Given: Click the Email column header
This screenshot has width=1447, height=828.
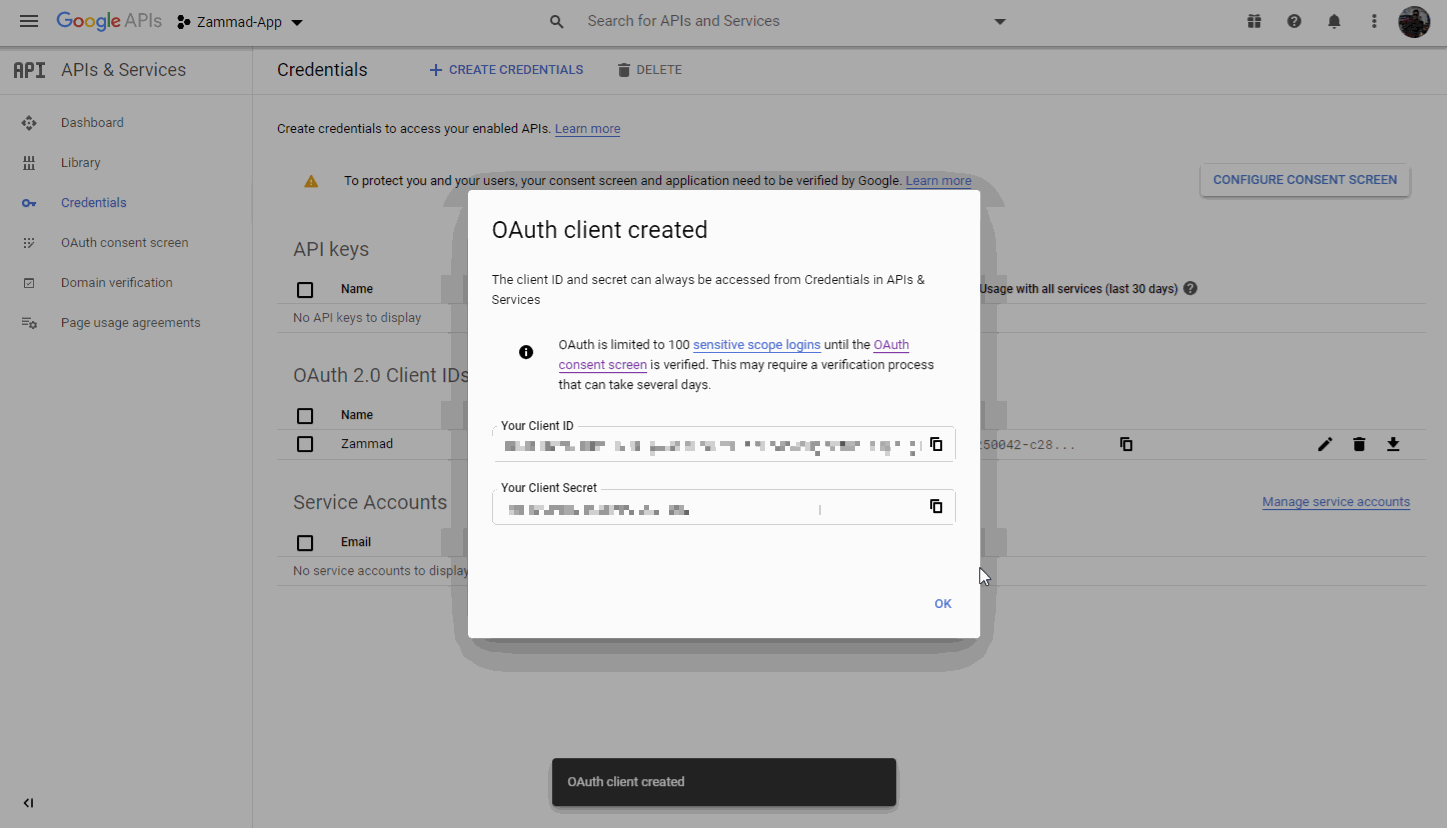Looking at the screenshot, I should [356, 542].
